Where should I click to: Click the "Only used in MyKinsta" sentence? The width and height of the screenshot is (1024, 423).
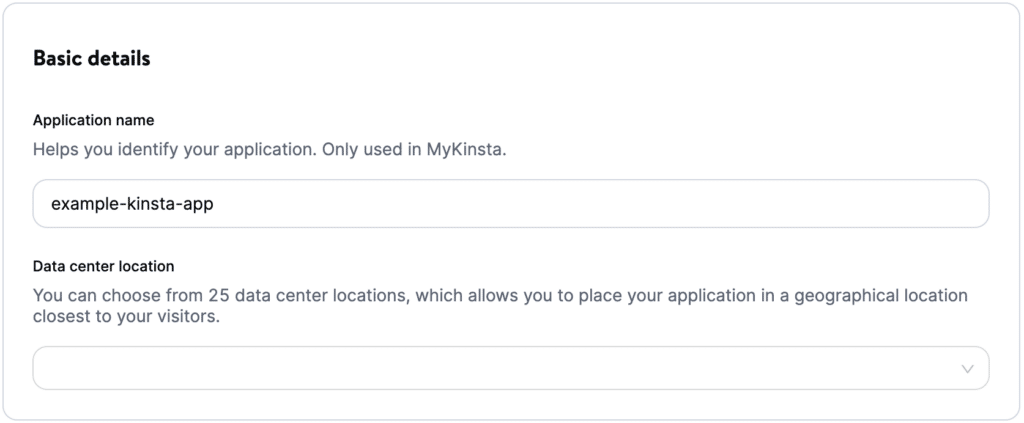click(x=427, y=150)
